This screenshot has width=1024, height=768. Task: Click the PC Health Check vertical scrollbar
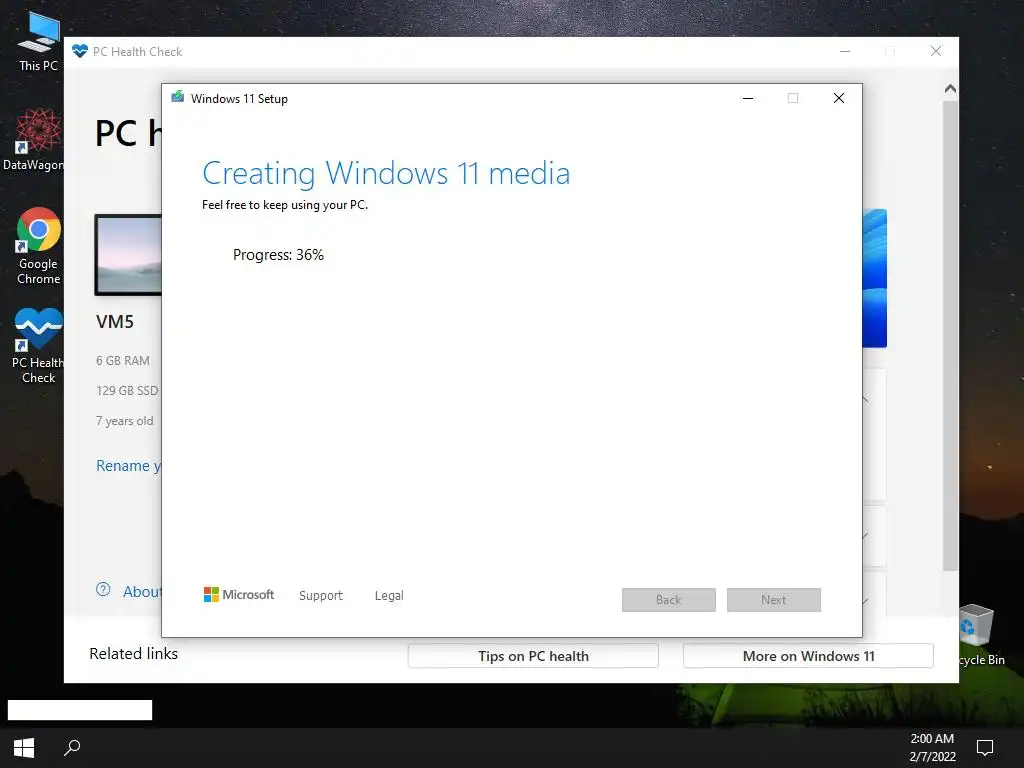click(x=950, y=335)
